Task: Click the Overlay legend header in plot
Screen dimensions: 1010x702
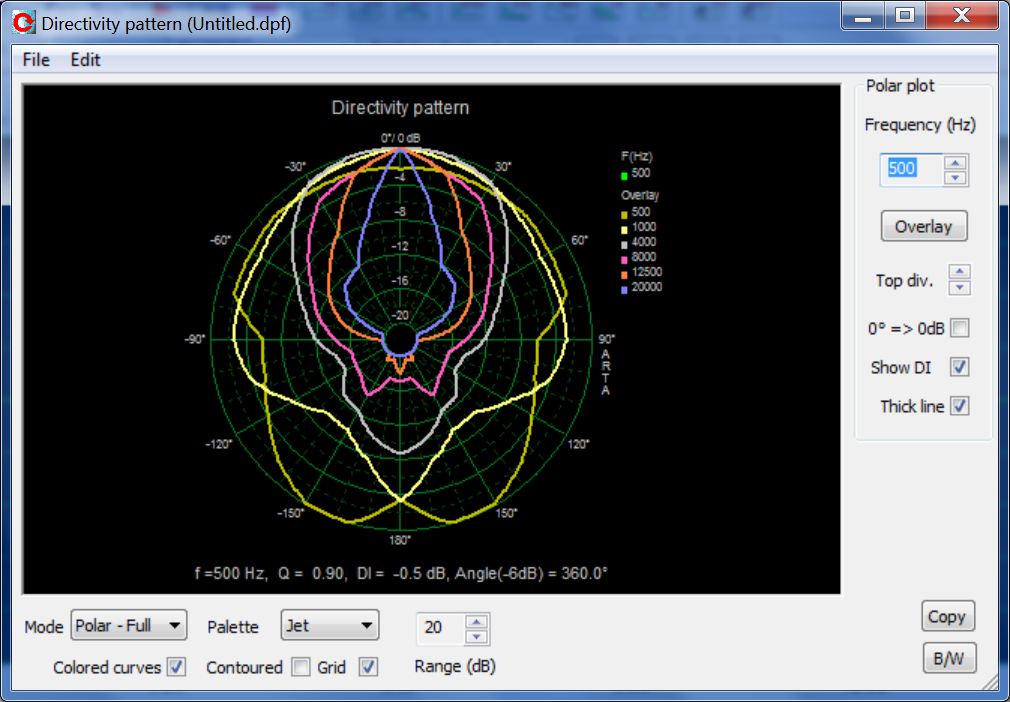Action: pyautogui.click(x=639, y=195)
